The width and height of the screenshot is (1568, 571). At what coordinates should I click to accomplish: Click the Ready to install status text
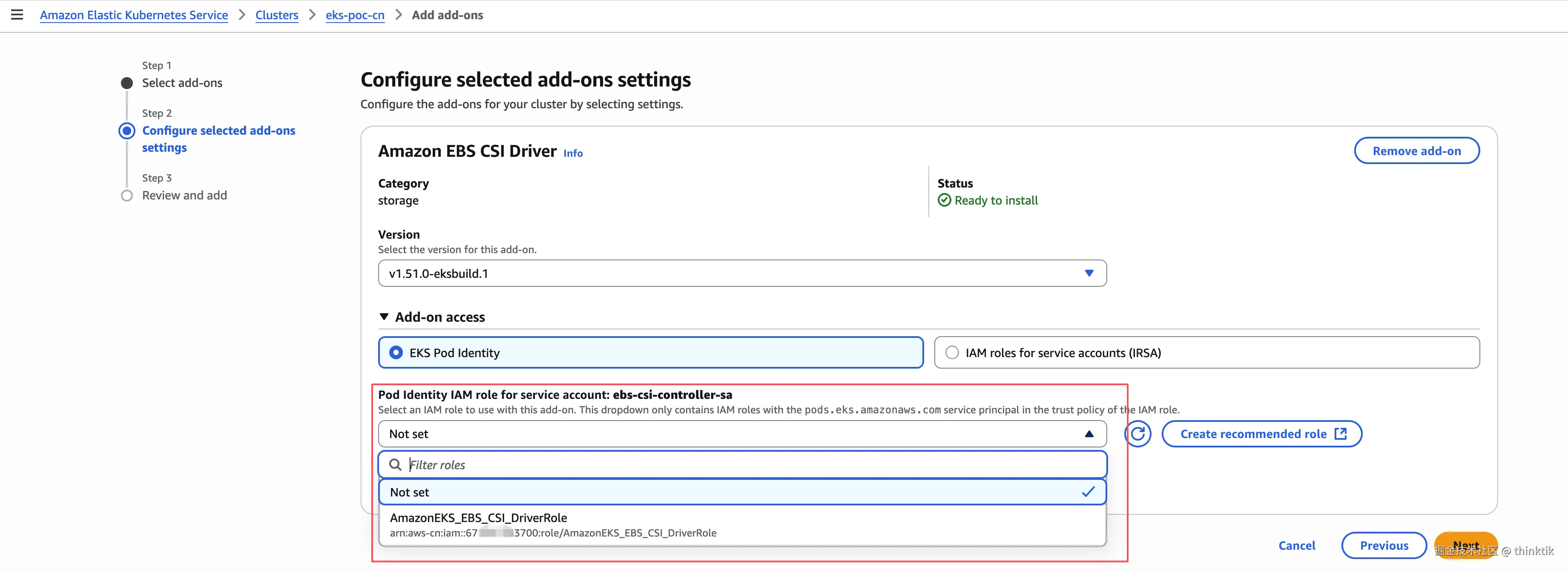(996, 201)
